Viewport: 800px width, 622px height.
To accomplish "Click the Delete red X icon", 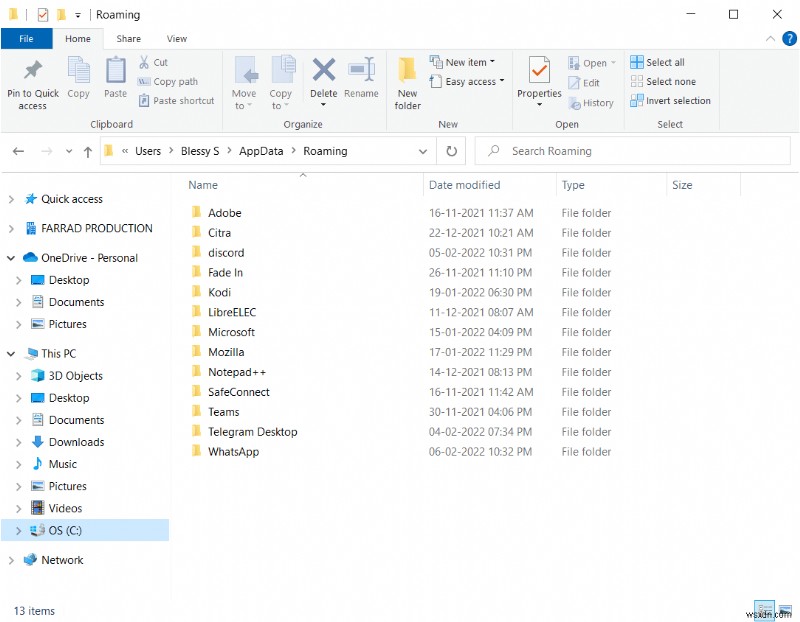I will 323,70.
